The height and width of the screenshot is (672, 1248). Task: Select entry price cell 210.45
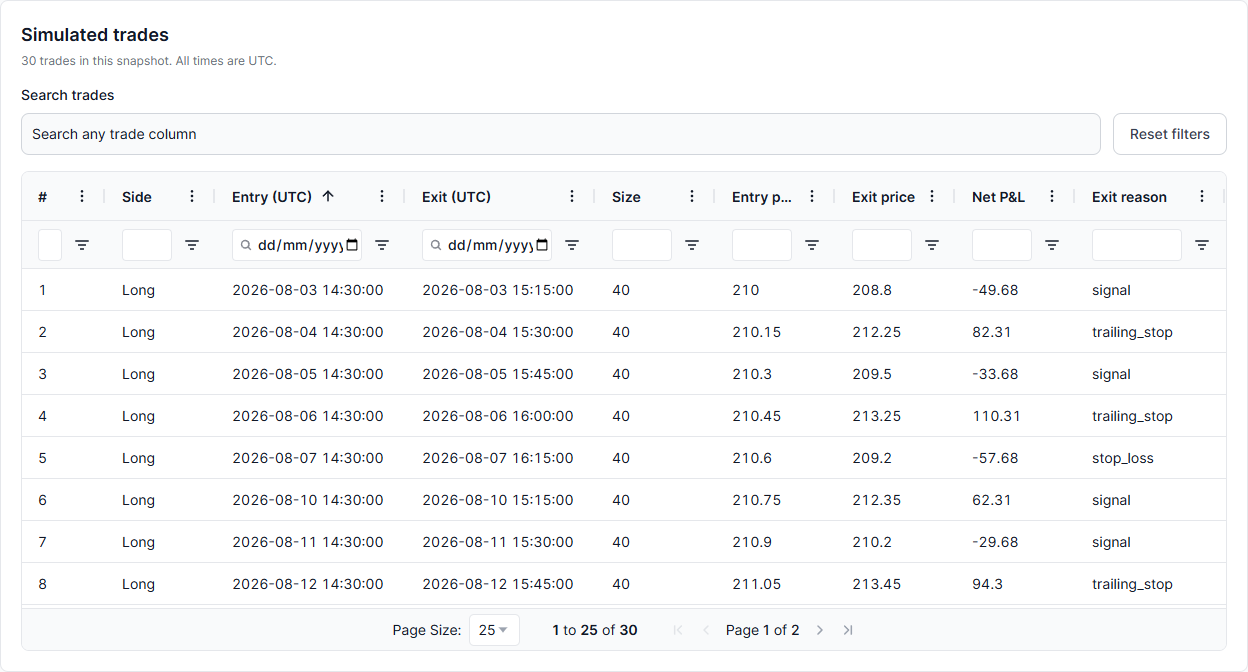[x=775, y=416]
